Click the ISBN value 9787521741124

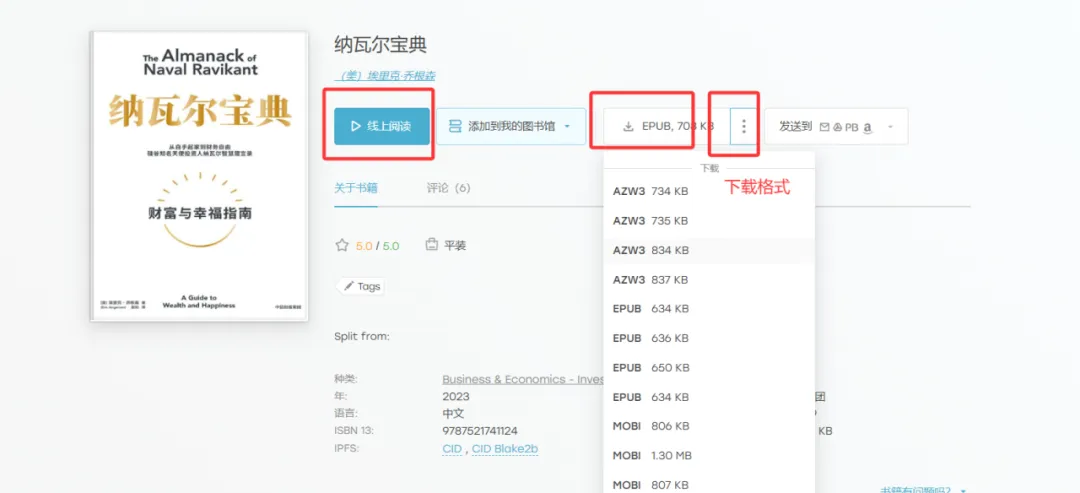coord(479,431)
